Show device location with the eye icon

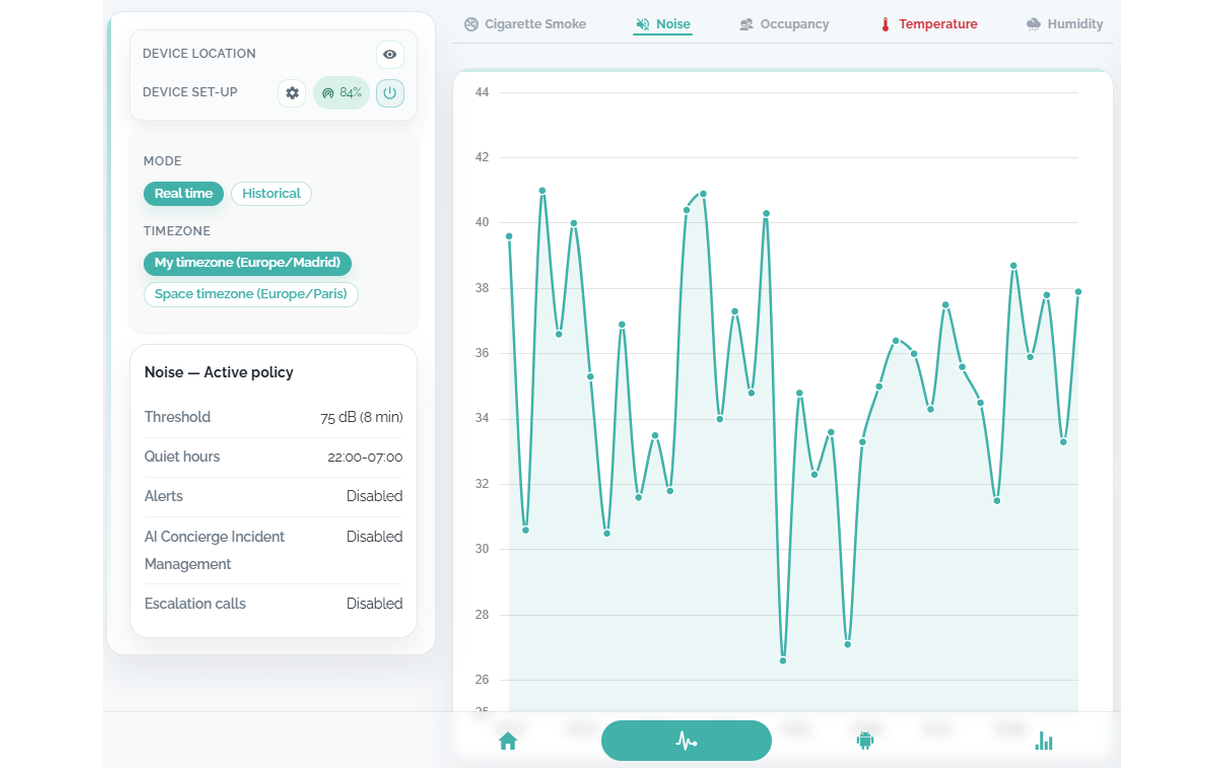(390, 54)
